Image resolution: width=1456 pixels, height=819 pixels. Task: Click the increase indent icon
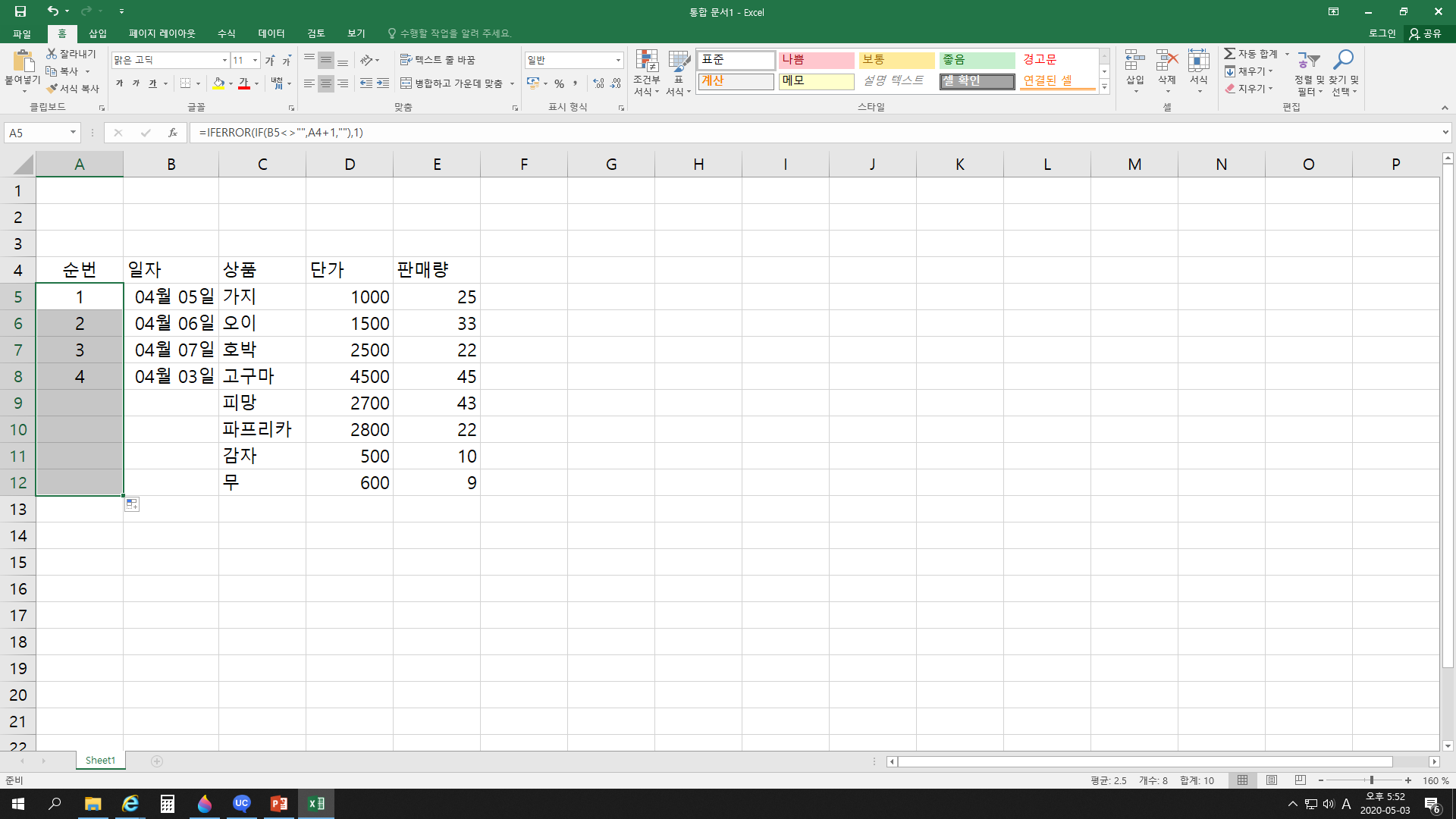[383, 83]
